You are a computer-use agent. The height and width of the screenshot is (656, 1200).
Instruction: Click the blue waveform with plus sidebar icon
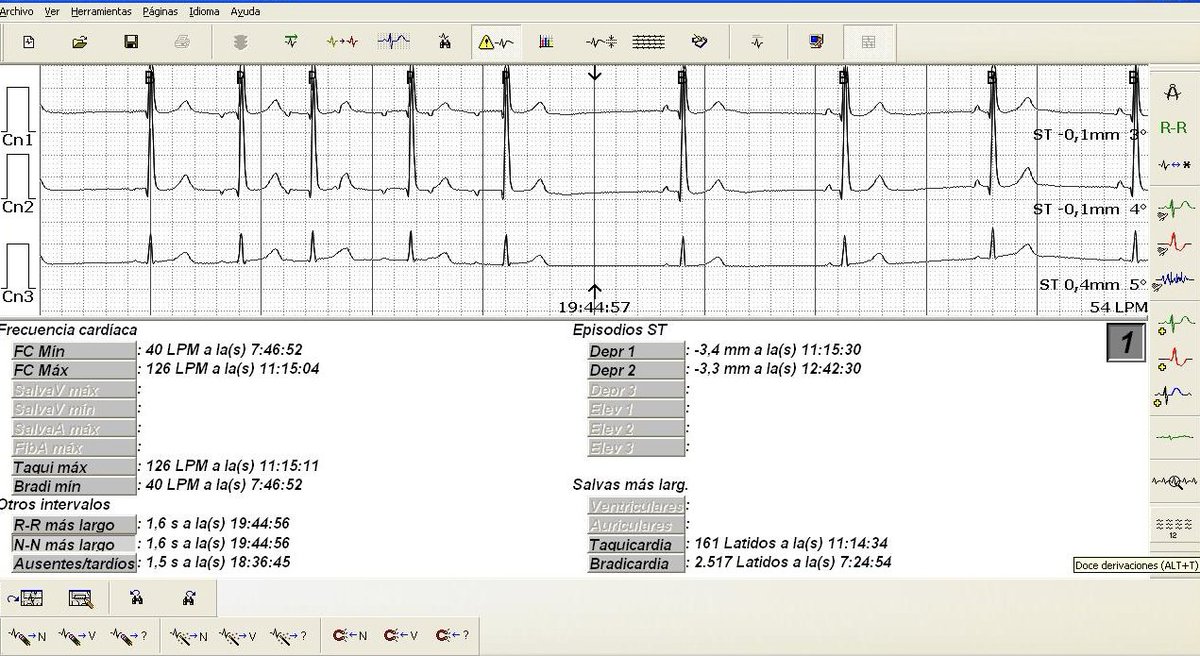tap(1173, 397)
